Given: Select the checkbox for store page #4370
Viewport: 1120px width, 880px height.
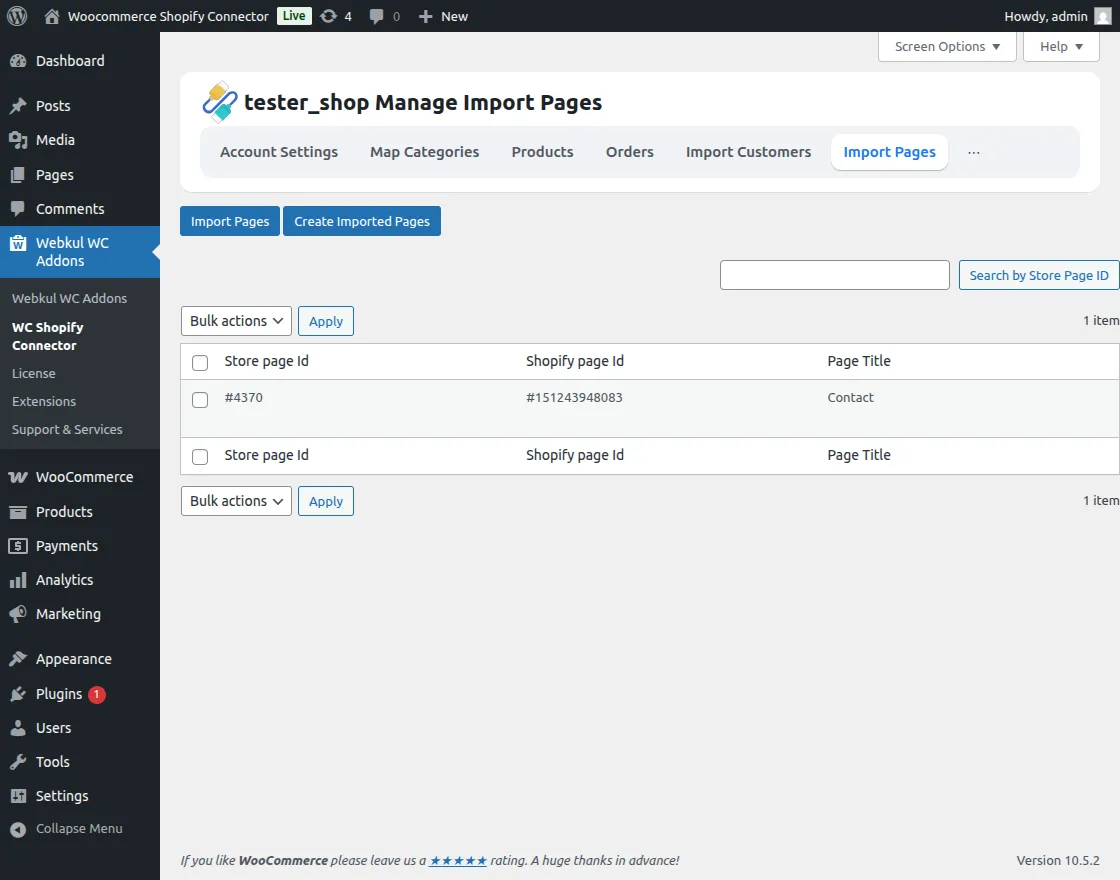Looking at the screenshot, I should click(x=199, y=400).
